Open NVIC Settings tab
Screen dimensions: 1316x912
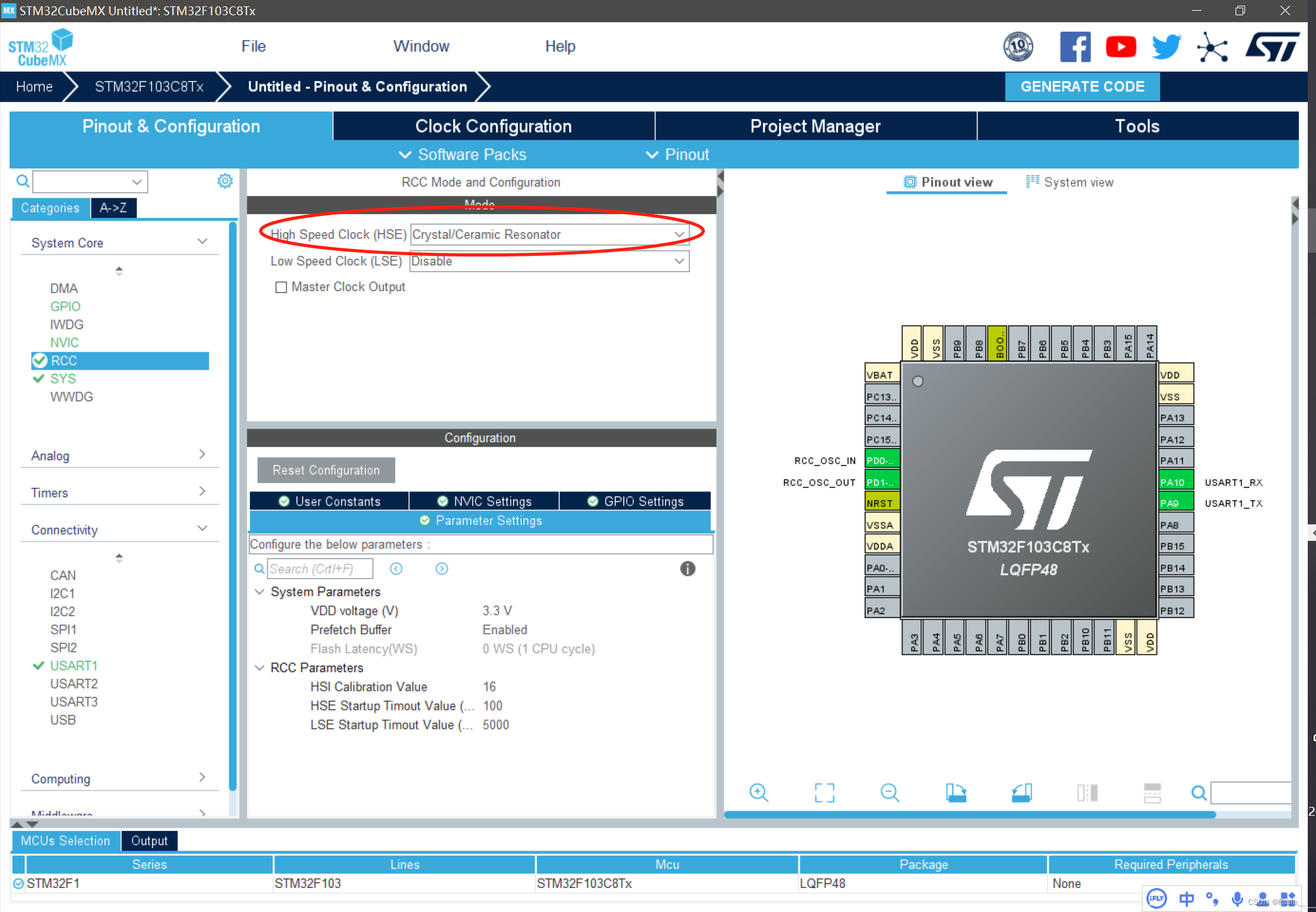pyautogui.click(x=484, y=502)
